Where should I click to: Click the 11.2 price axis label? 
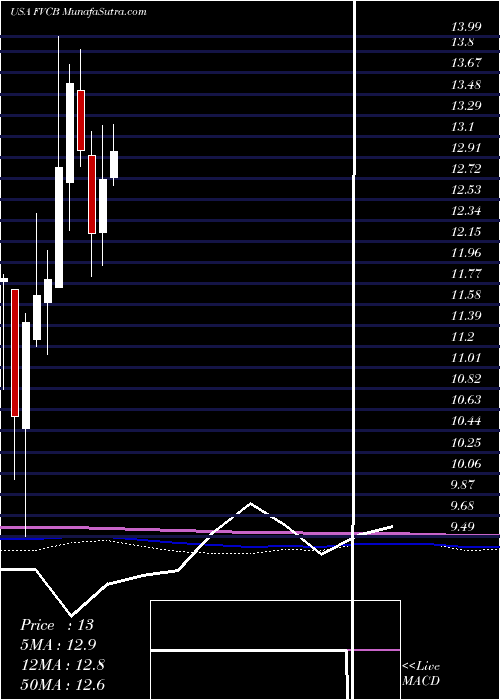tap(462, 337)
